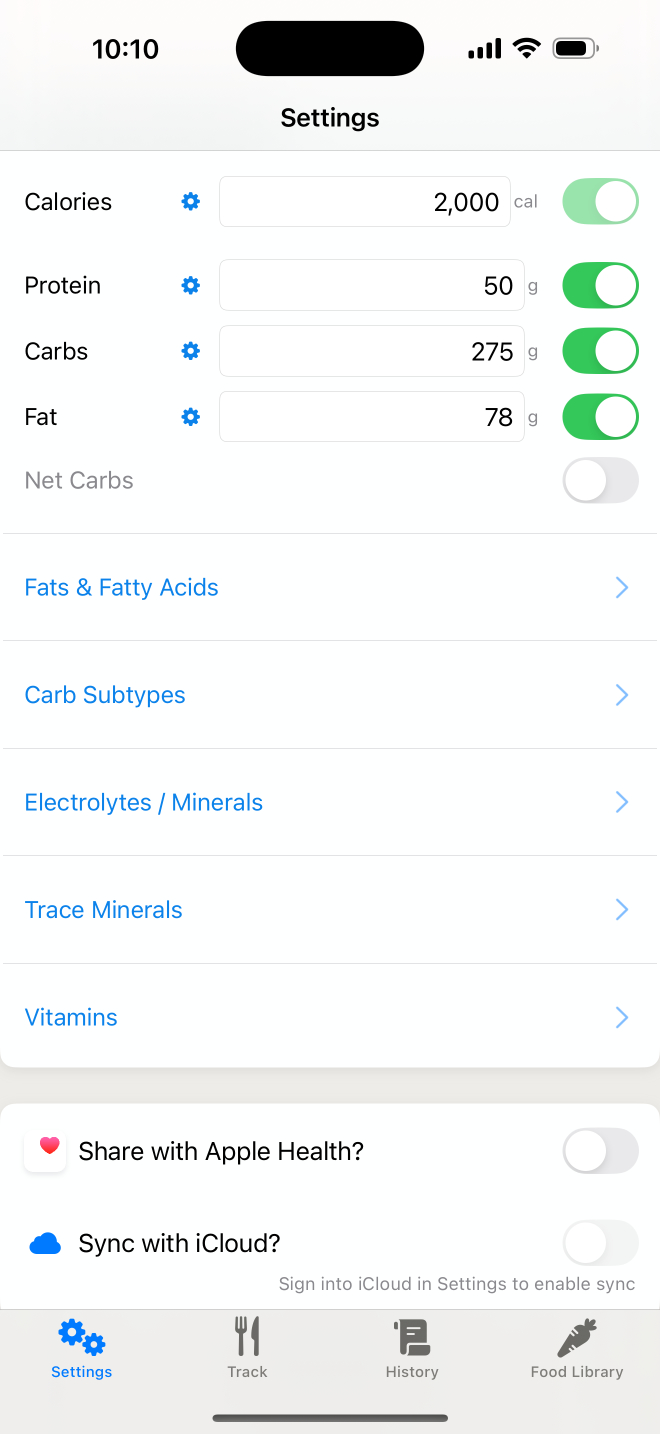Select the Settings tab in bottom bar
The image size is (660, 1434).
coord(82,1348)
